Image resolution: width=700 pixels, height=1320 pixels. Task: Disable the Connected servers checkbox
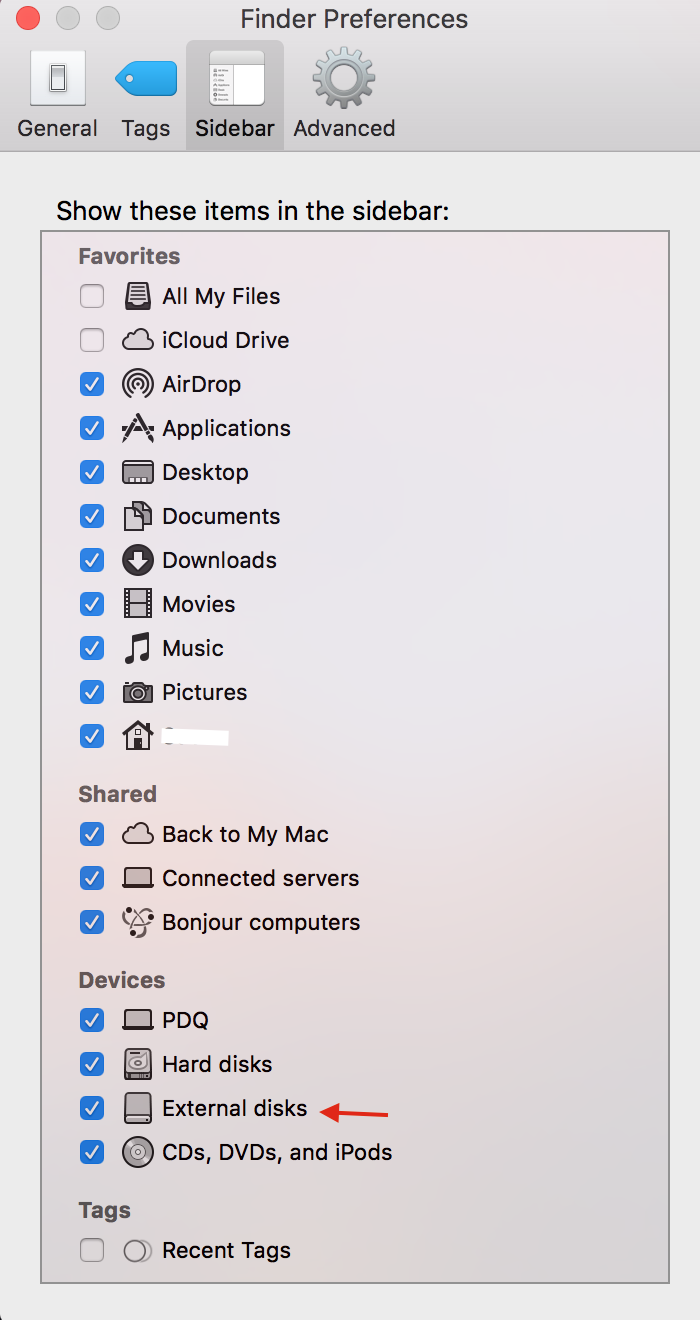pos(92,878)
